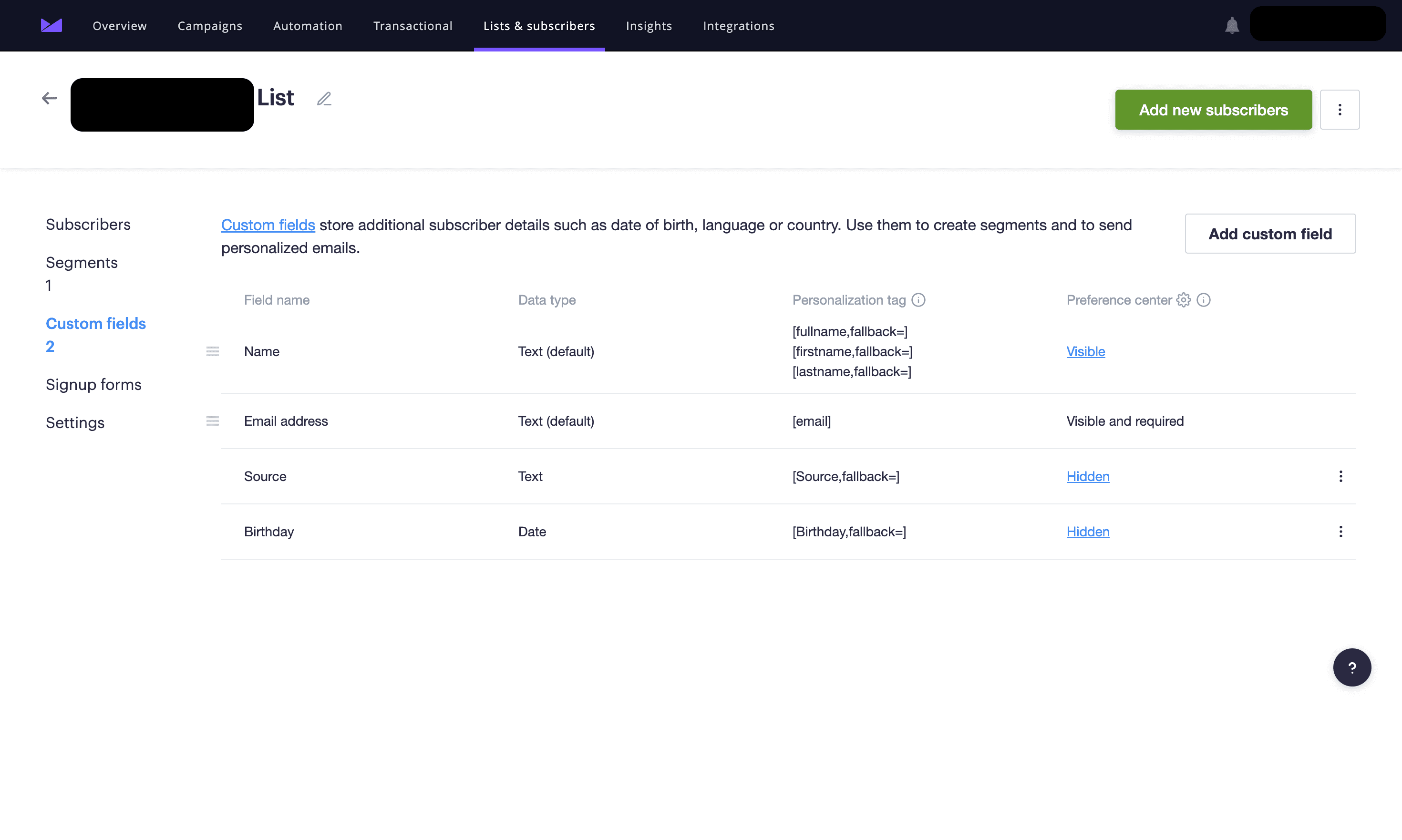This screenshot has width=1402, height=840.
Task: Show the Preference center info tooltip
Action: [x=1204, y=300]
